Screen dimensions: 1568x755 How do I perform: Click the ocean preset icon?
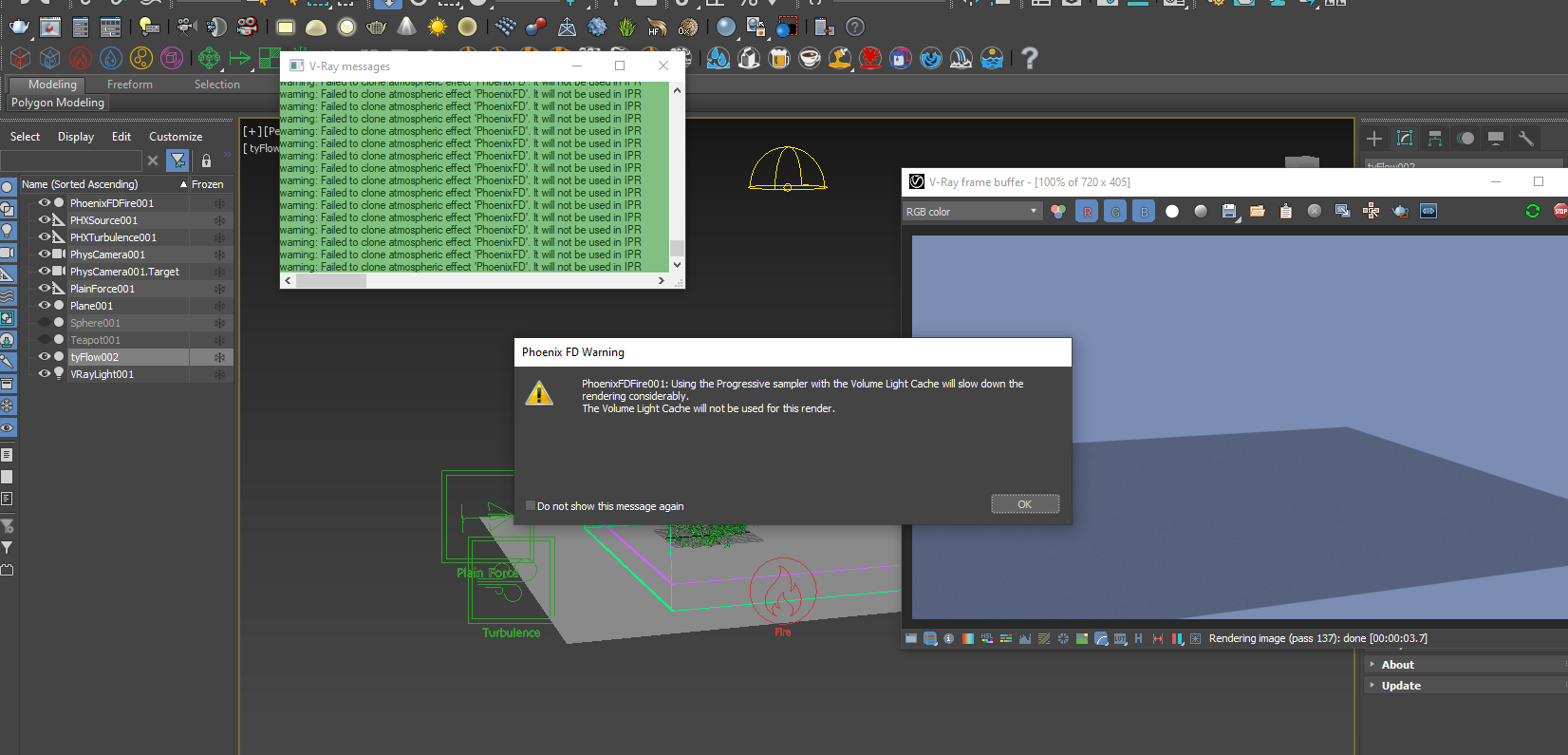[x=992, y=59]
